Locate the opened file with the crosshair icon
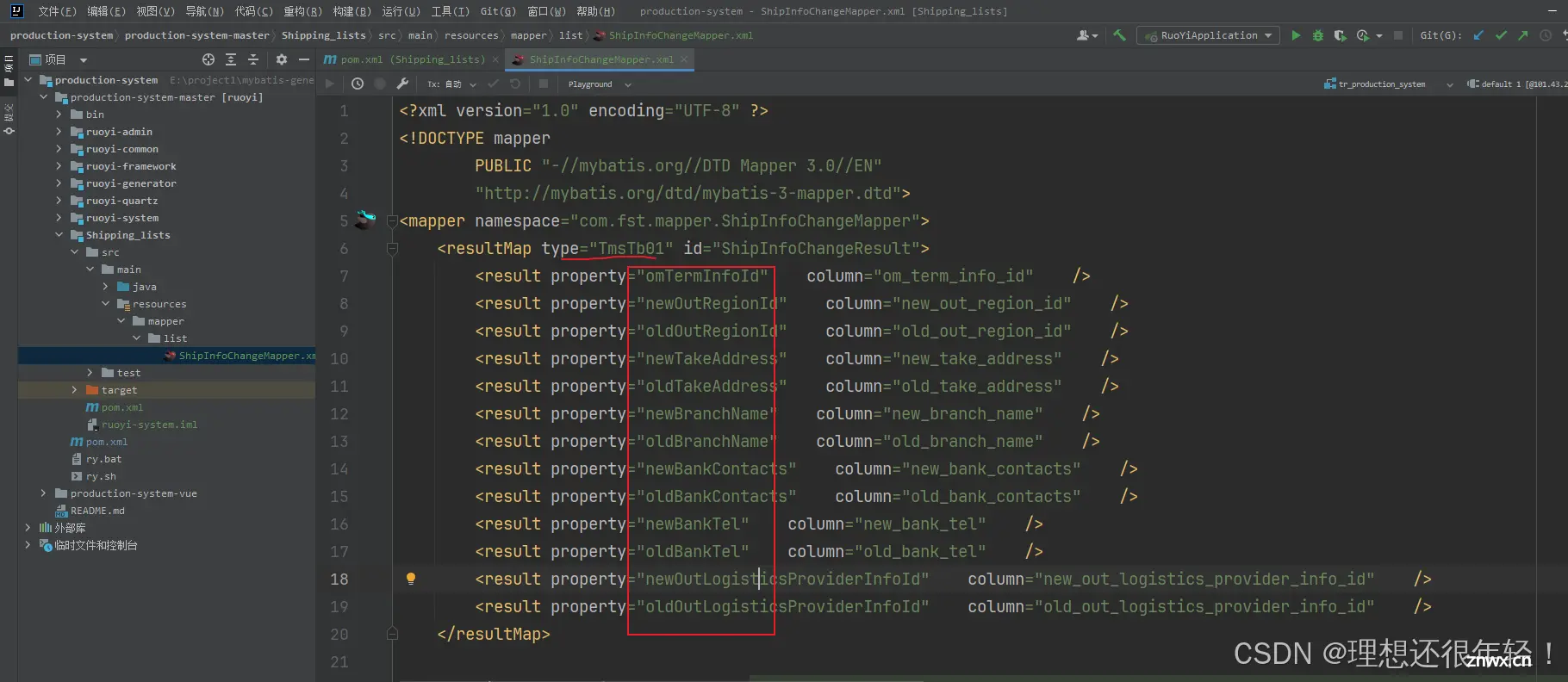Screen dimensions: 1568x682 208,59
